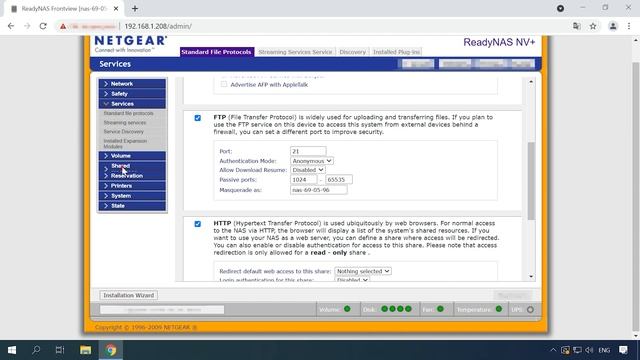Click the Fan status green LED
The width and height of the screenshot is (640, 360).
[440, 309]
